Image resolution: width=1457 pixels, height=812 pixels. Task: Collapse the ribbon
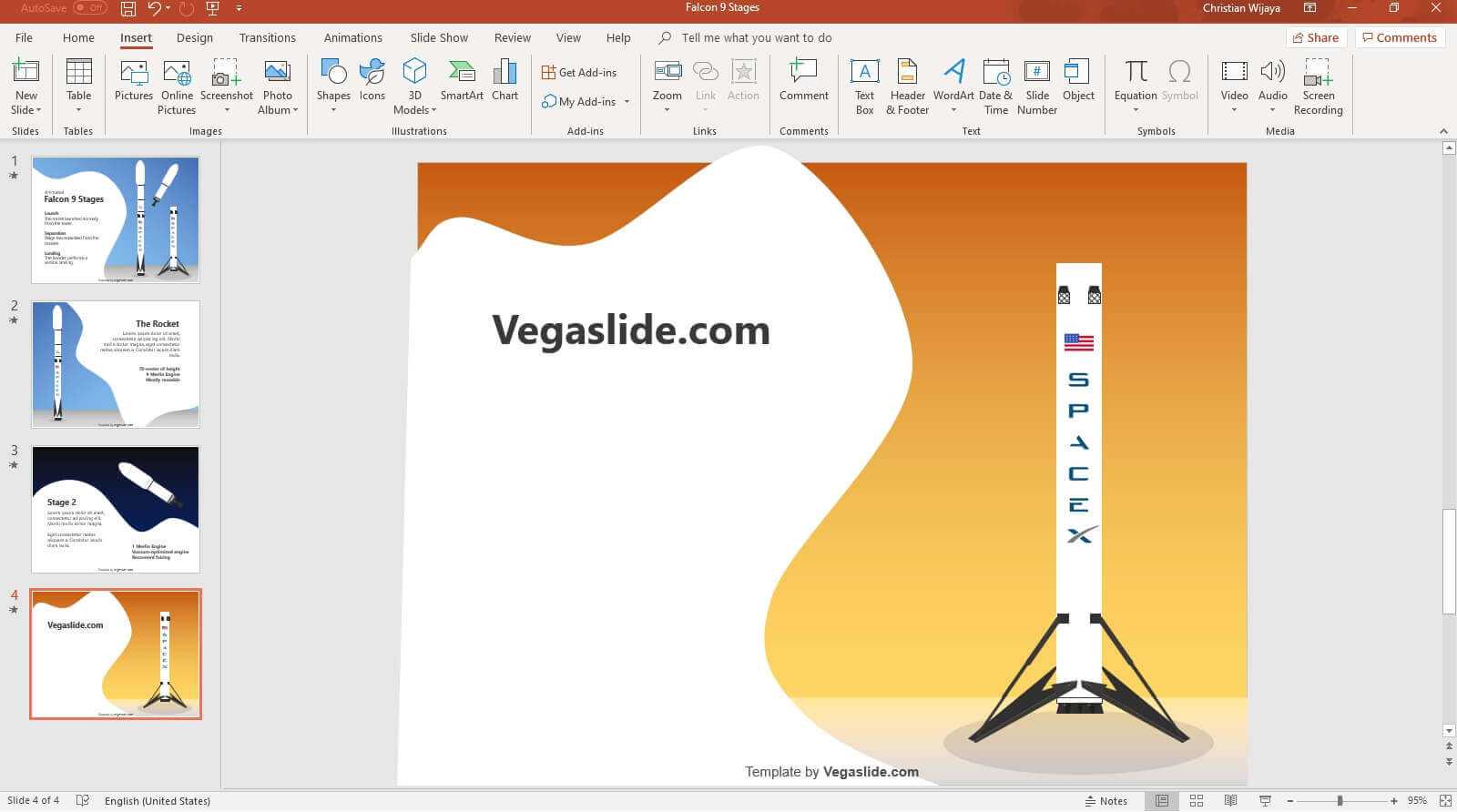pos(1443,131)
